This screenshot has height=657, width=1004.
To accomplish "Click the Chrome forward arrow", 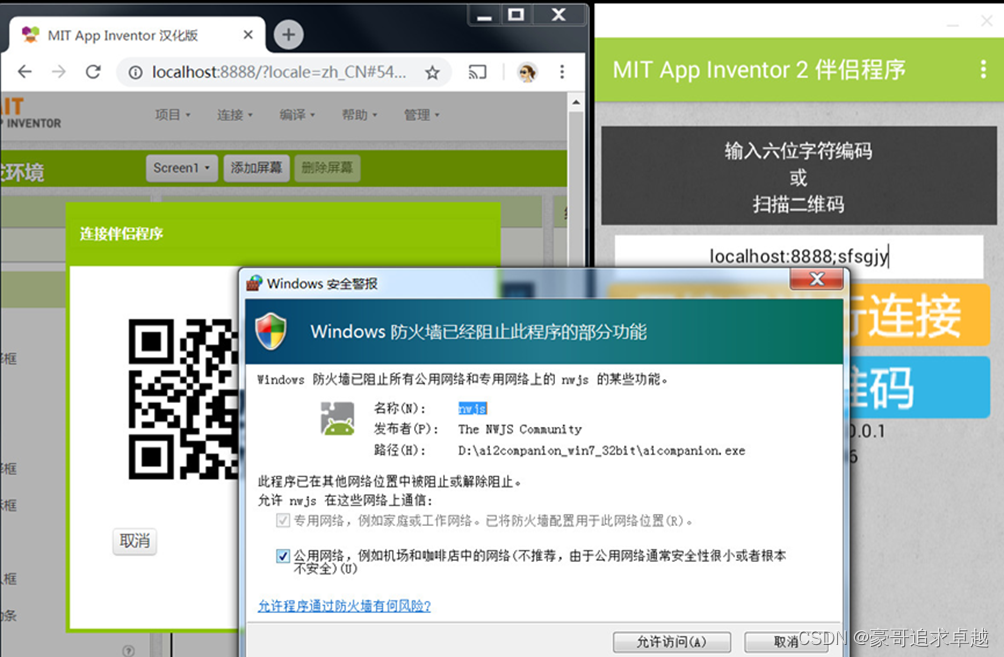I will [x=59, y=72].
